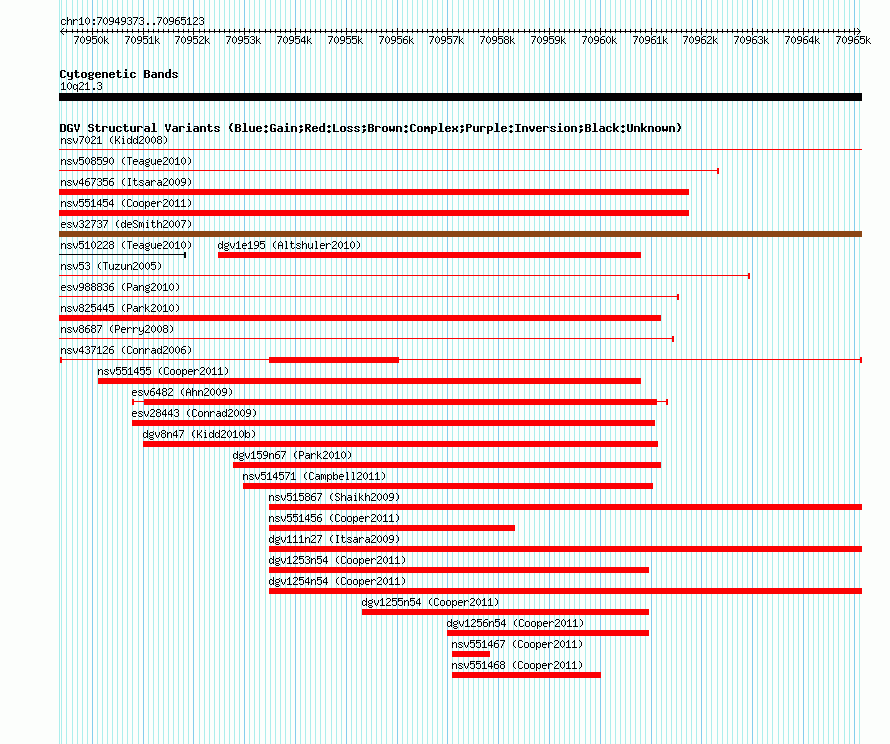The height and width of the screenshot is (744, 890).
Task: Click the 70953k ruler tick label
Action: click(x=243, y=40)
